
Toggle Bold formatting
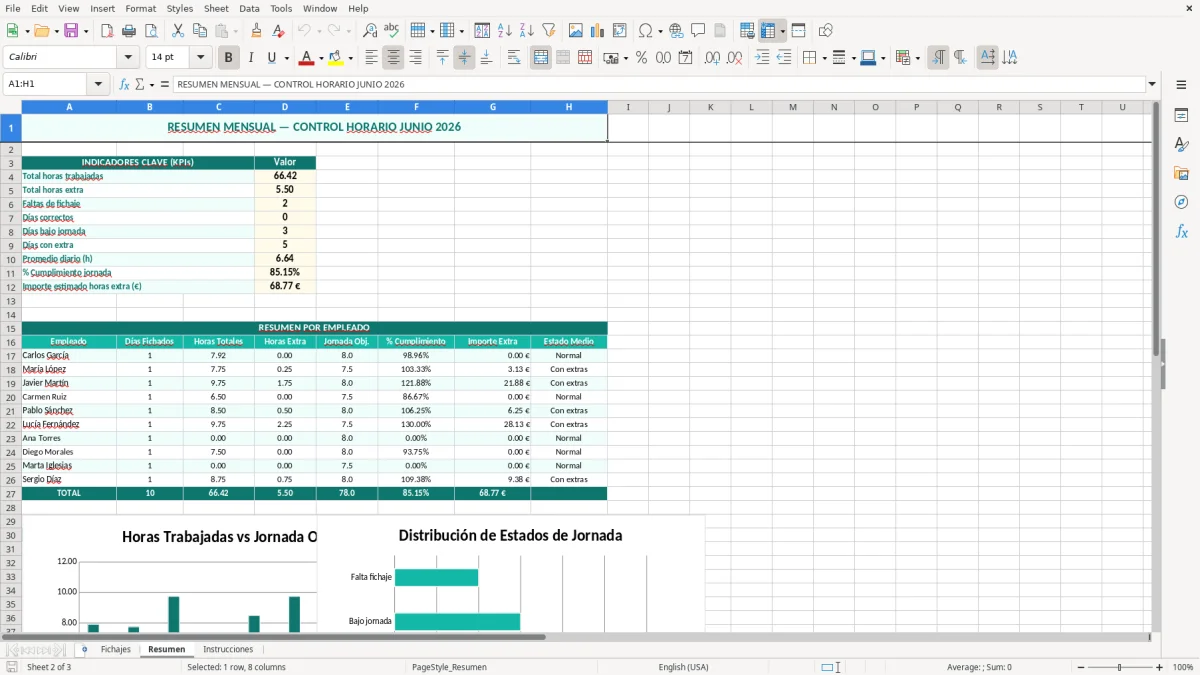click(x=229, y=58)
